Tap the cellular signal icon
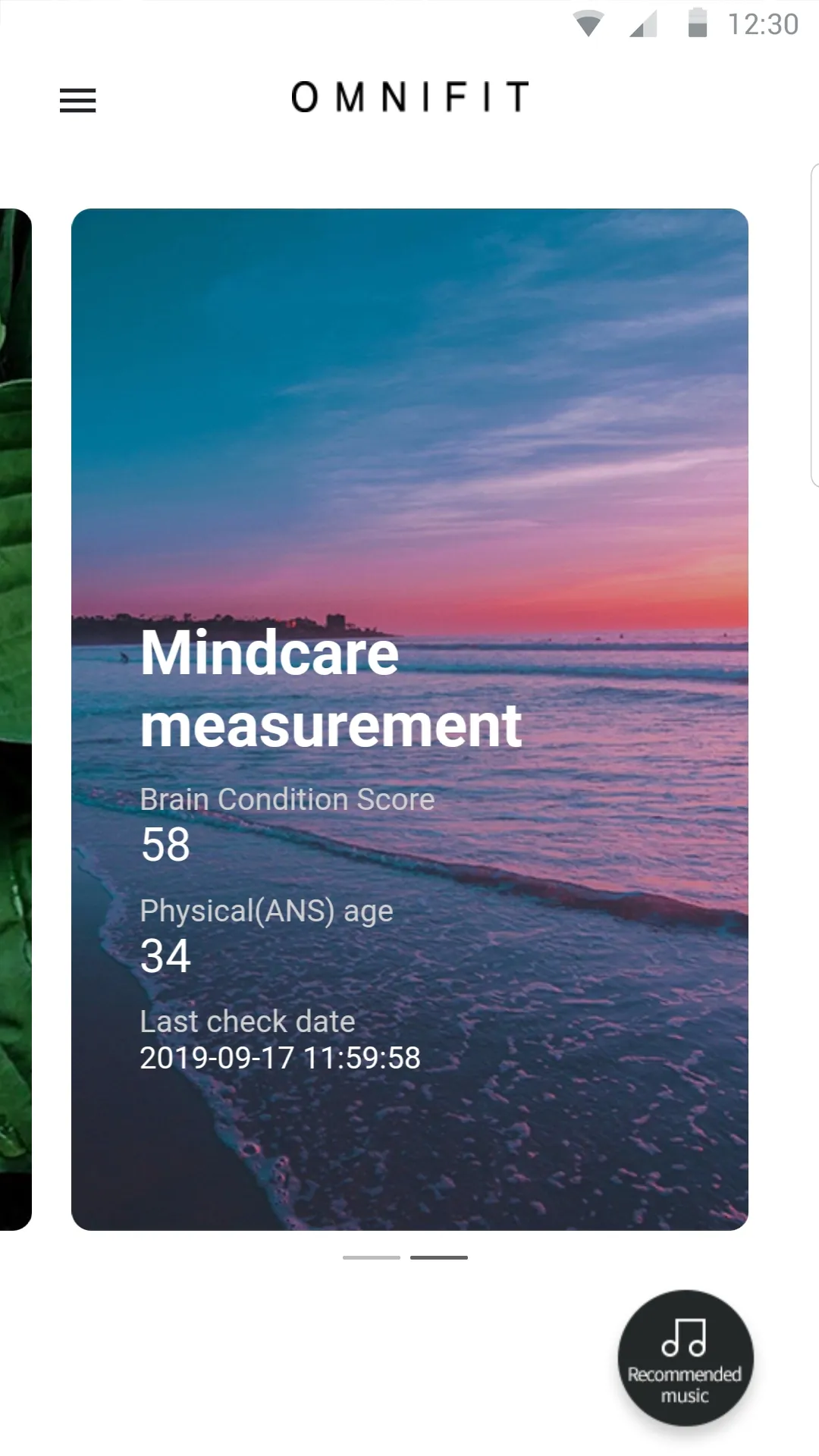 (x=643, y=24)
